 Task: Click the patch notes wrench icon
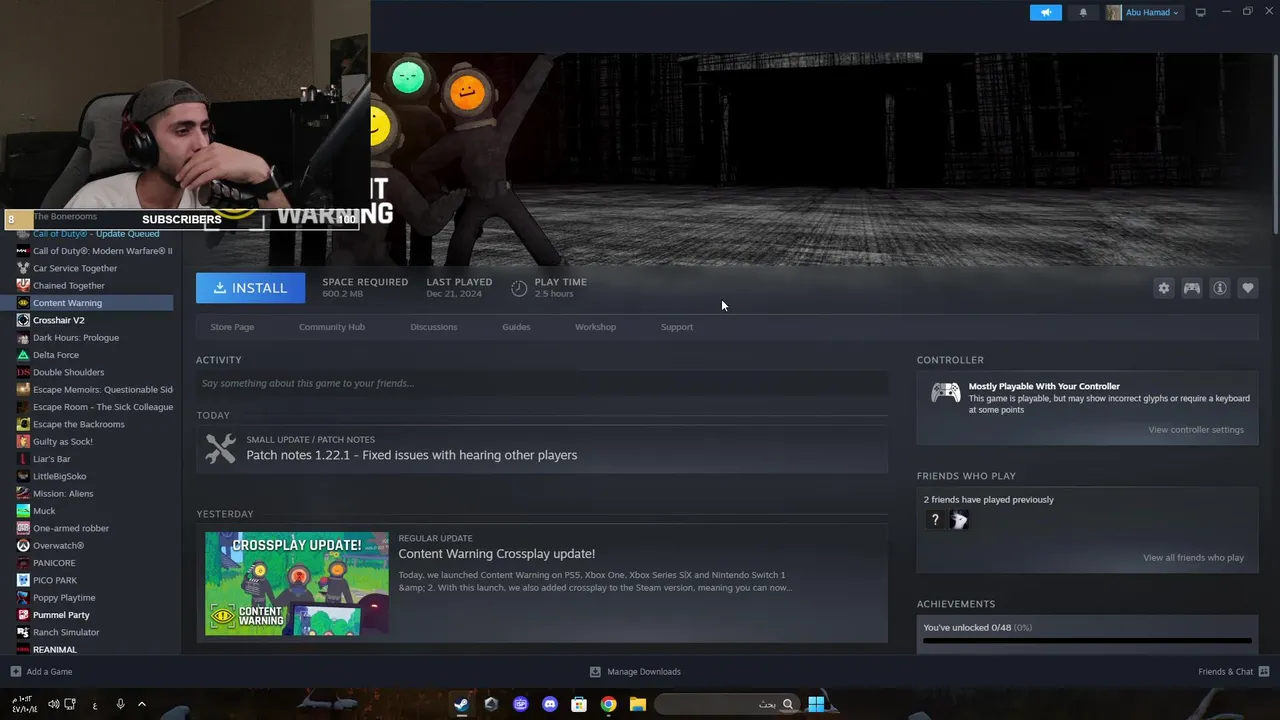(221, 448)
